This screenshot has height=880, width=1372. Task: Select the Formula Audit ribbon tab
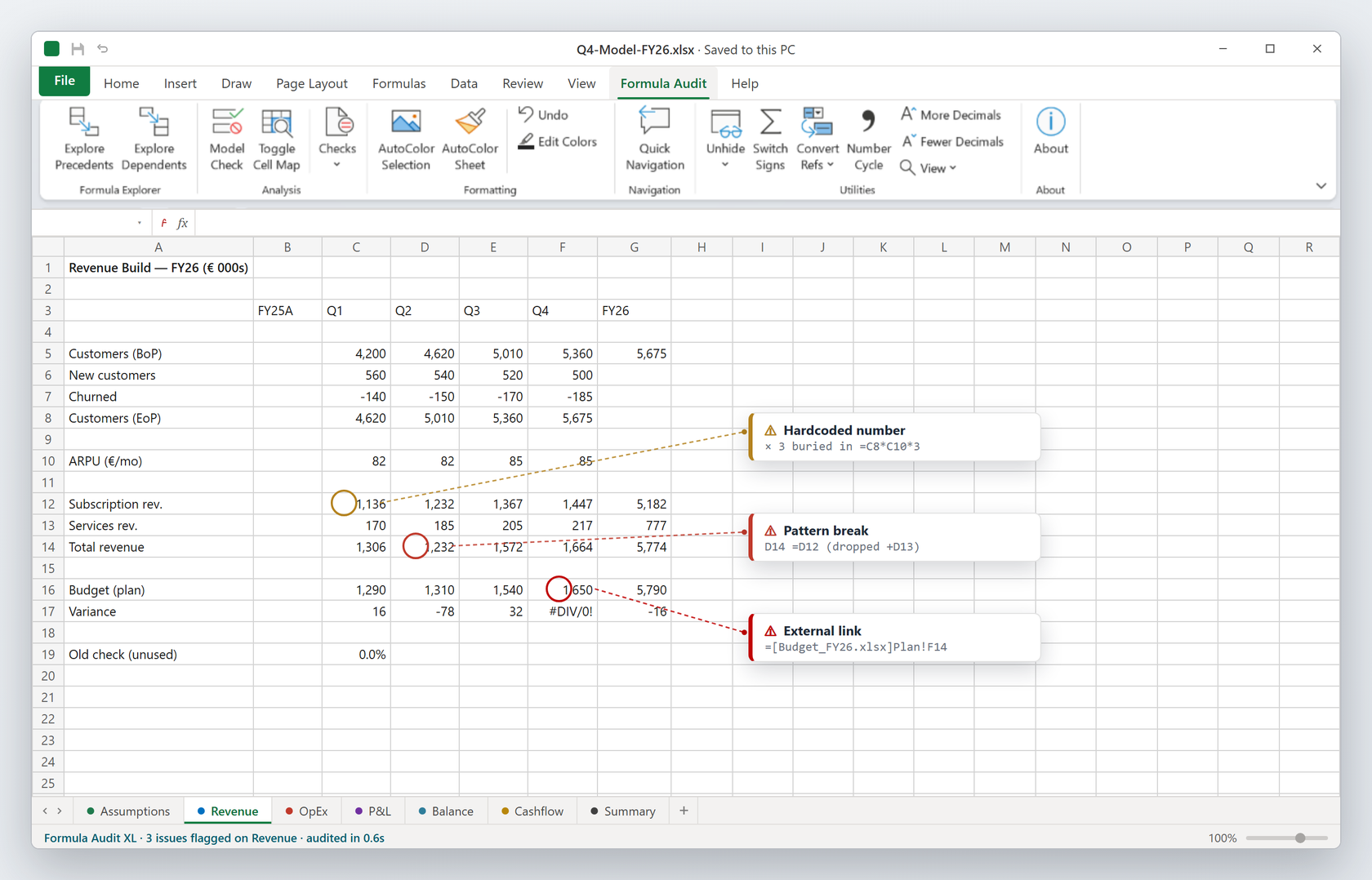[x=663, y=83]
